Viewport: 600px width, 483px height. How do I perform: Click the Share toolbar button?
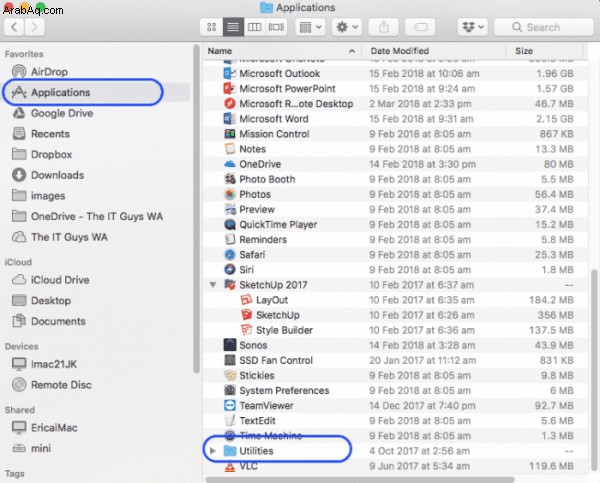pos(383,27)
